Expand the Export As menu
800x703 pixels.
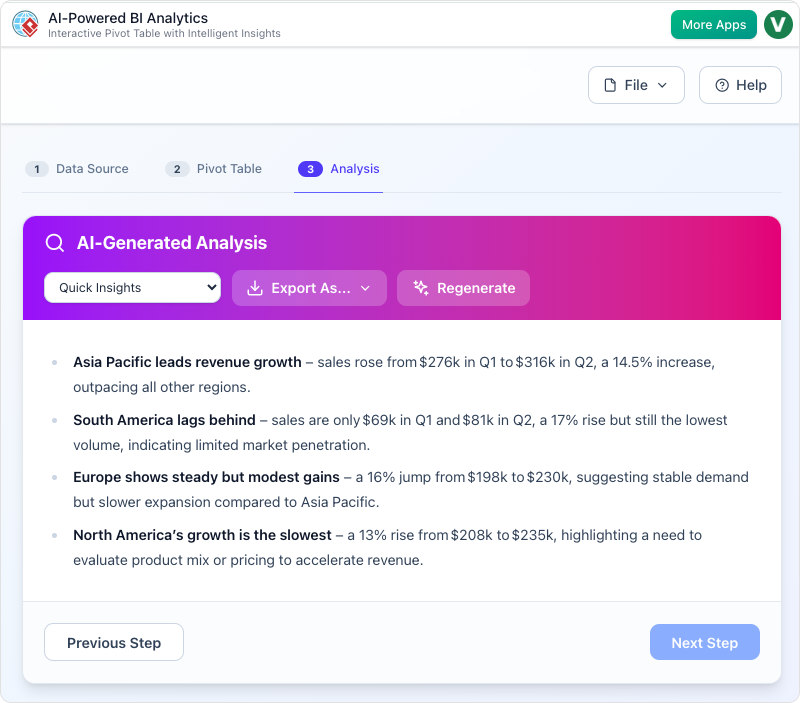coord(308,288)
